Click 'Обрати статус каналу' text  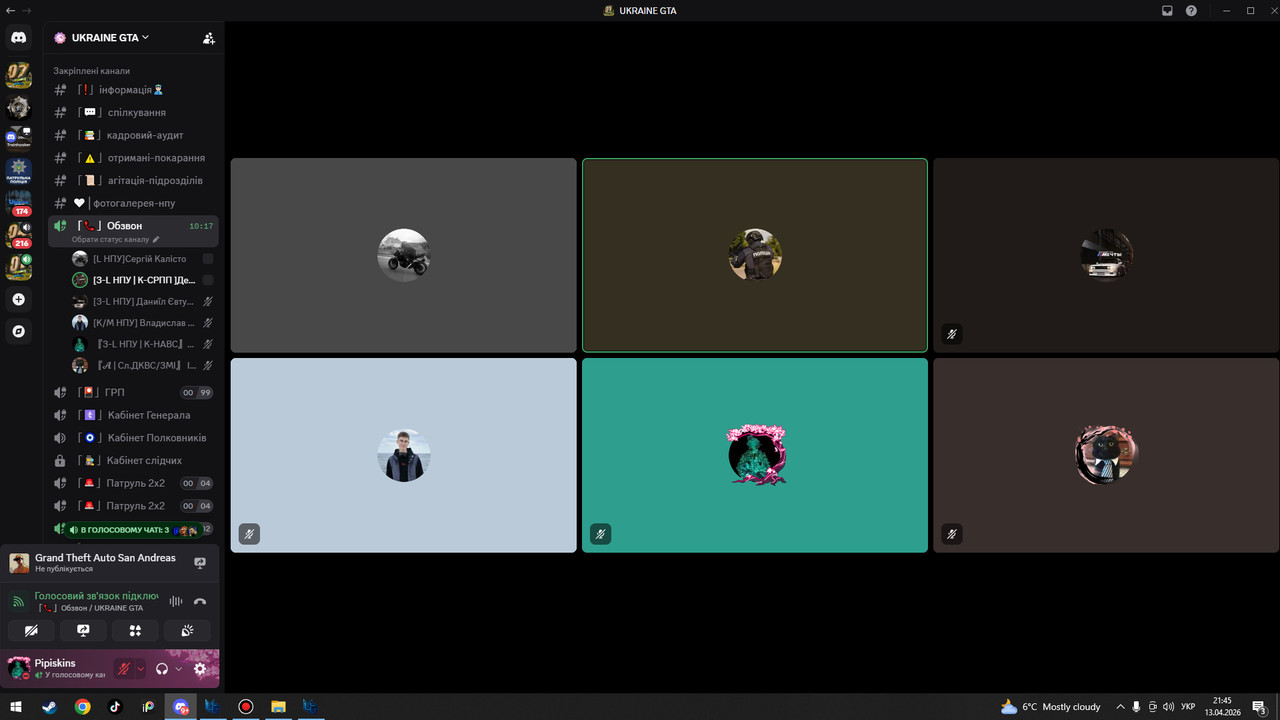click(x=110, y=240)
